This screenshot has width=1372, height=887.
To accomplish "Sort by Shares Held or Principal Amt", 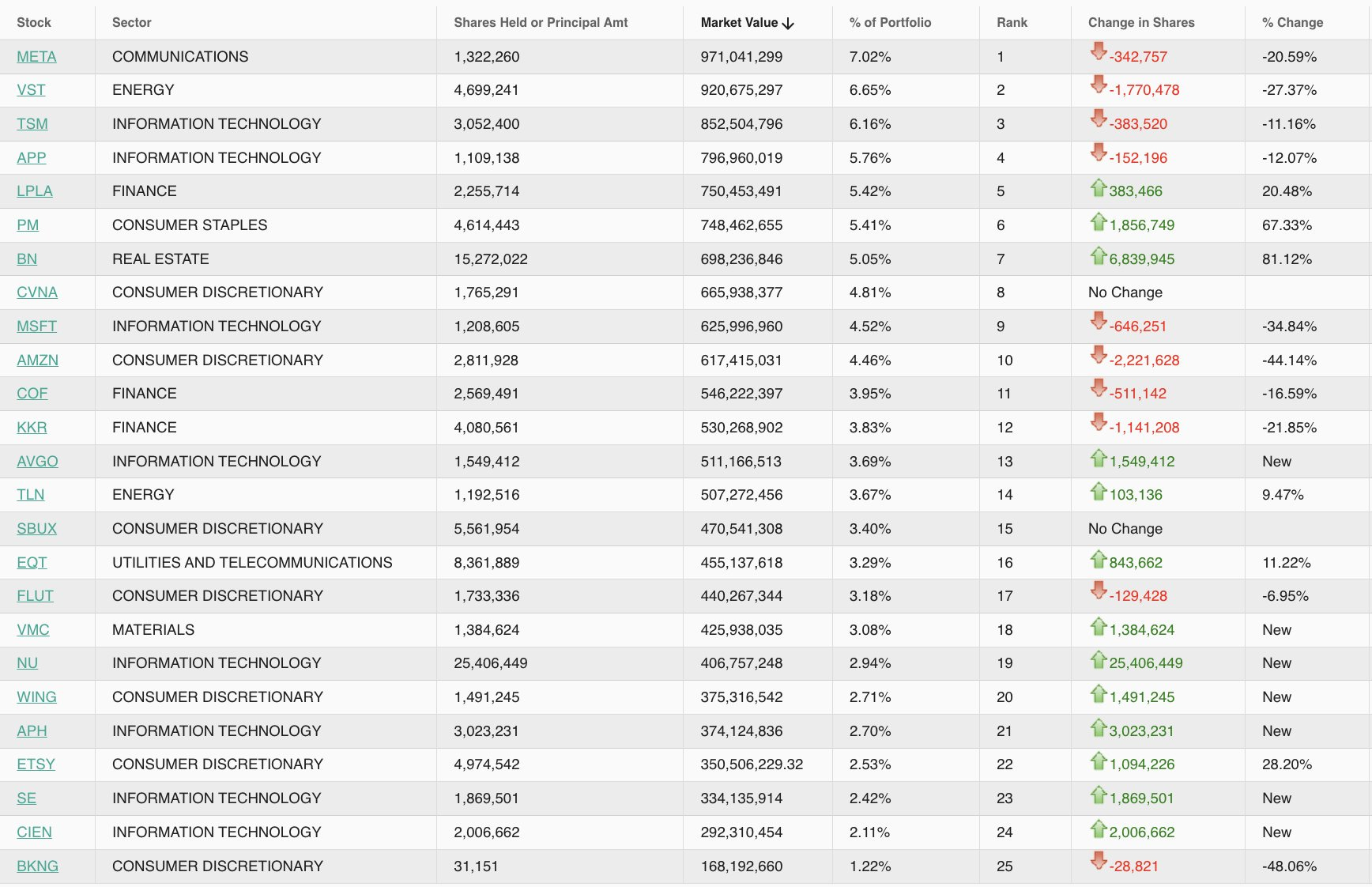I will pyautogui.click(x=541, y=23).
